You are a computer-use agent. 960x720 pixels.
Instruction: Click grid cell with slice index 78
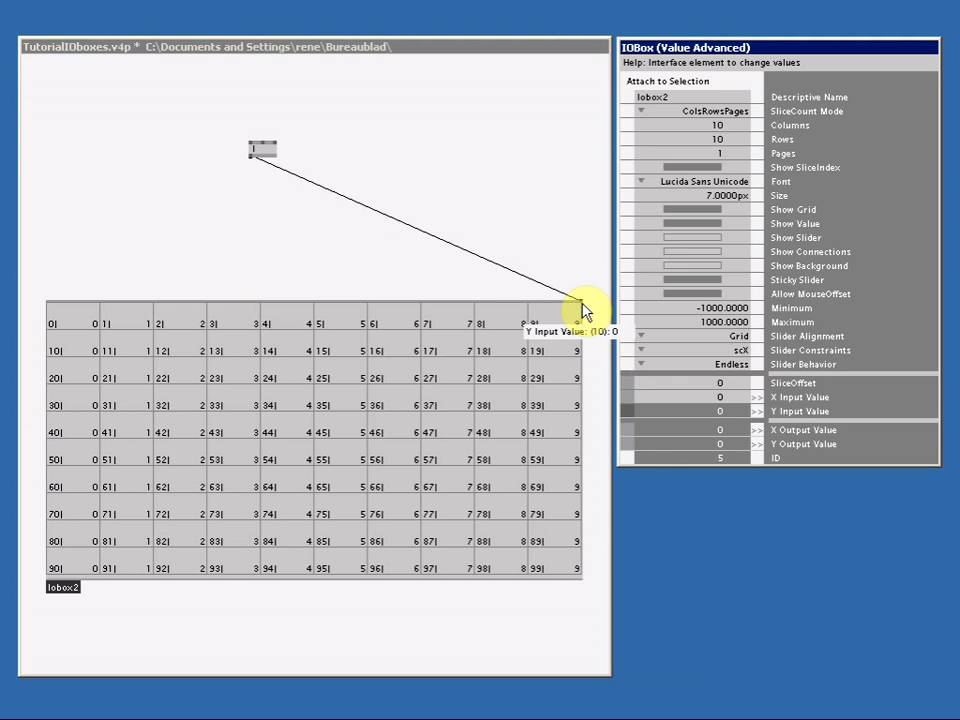coord(501,506)
